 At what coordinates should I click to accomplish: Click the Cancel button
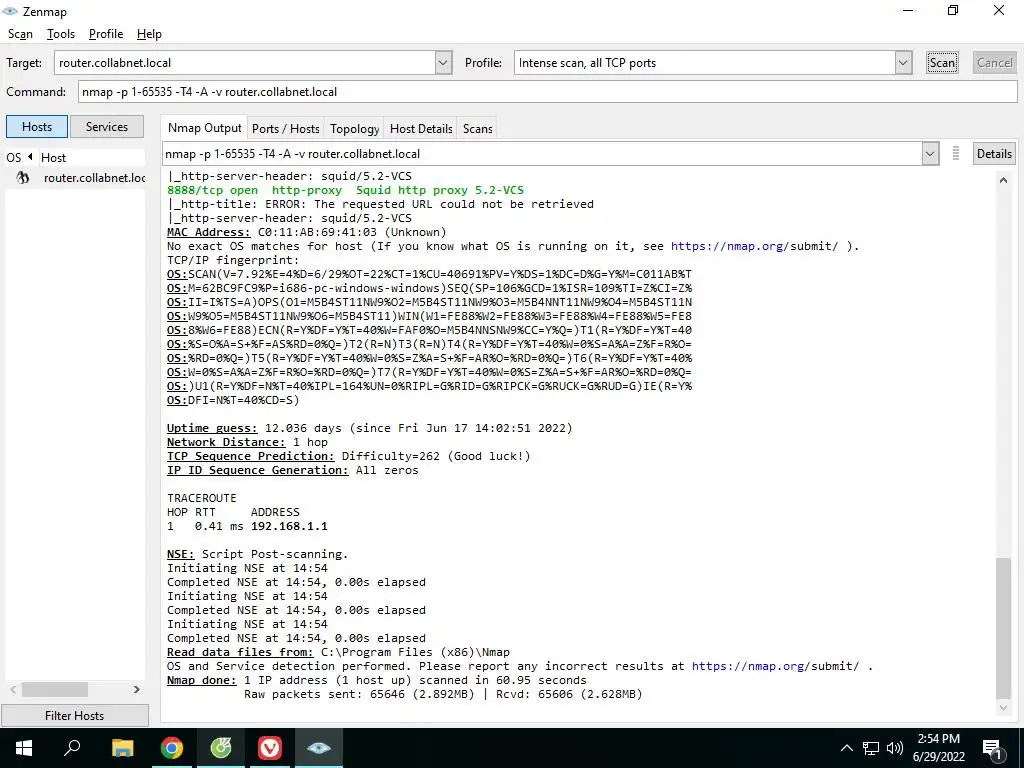995,63
